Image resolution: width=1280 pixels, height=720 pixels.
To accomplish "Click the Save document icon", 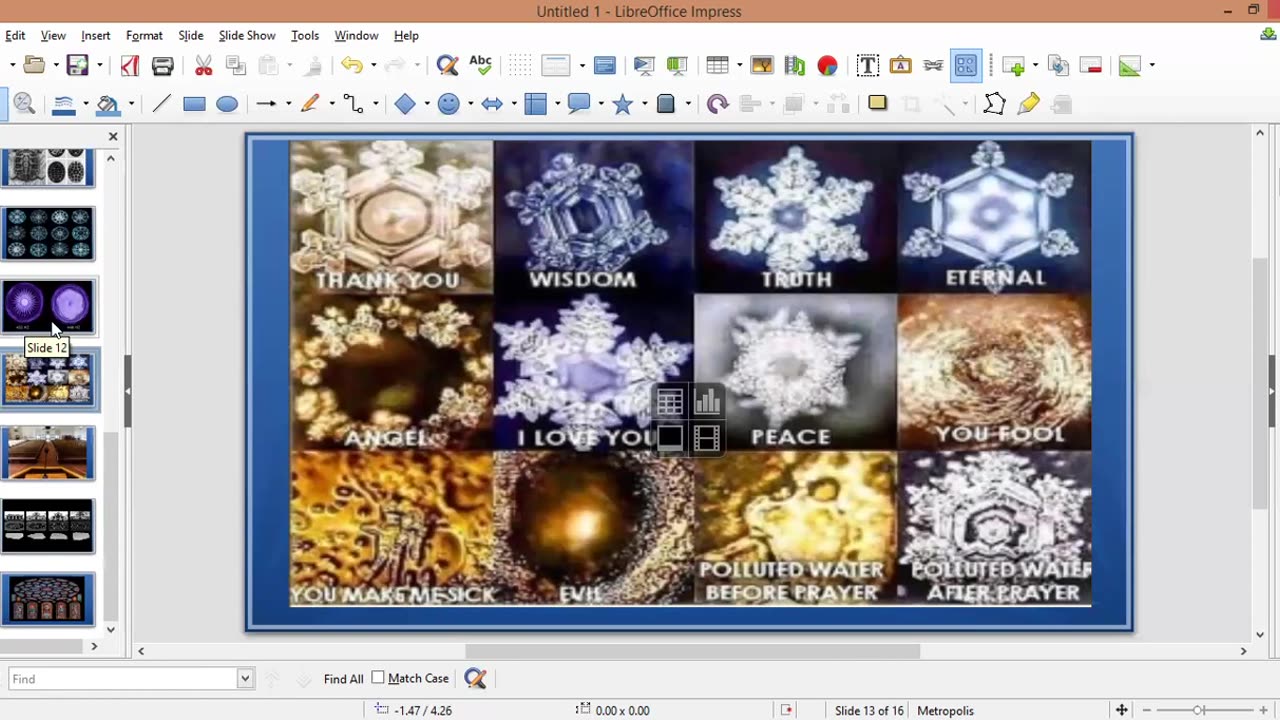I will pyautogui.click(x=77, y=66).
